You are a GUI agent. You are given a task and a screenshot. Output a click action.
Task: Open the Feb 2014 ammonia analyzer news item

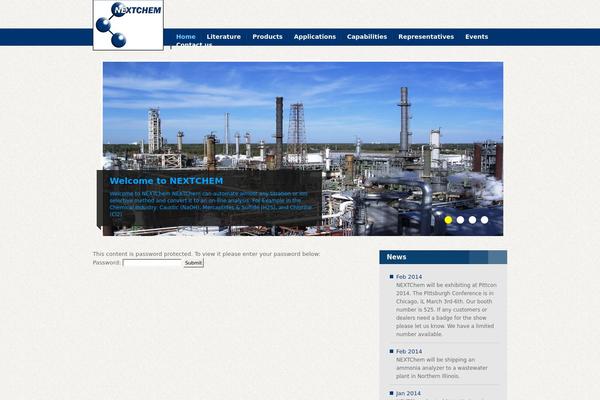(409, 351)
